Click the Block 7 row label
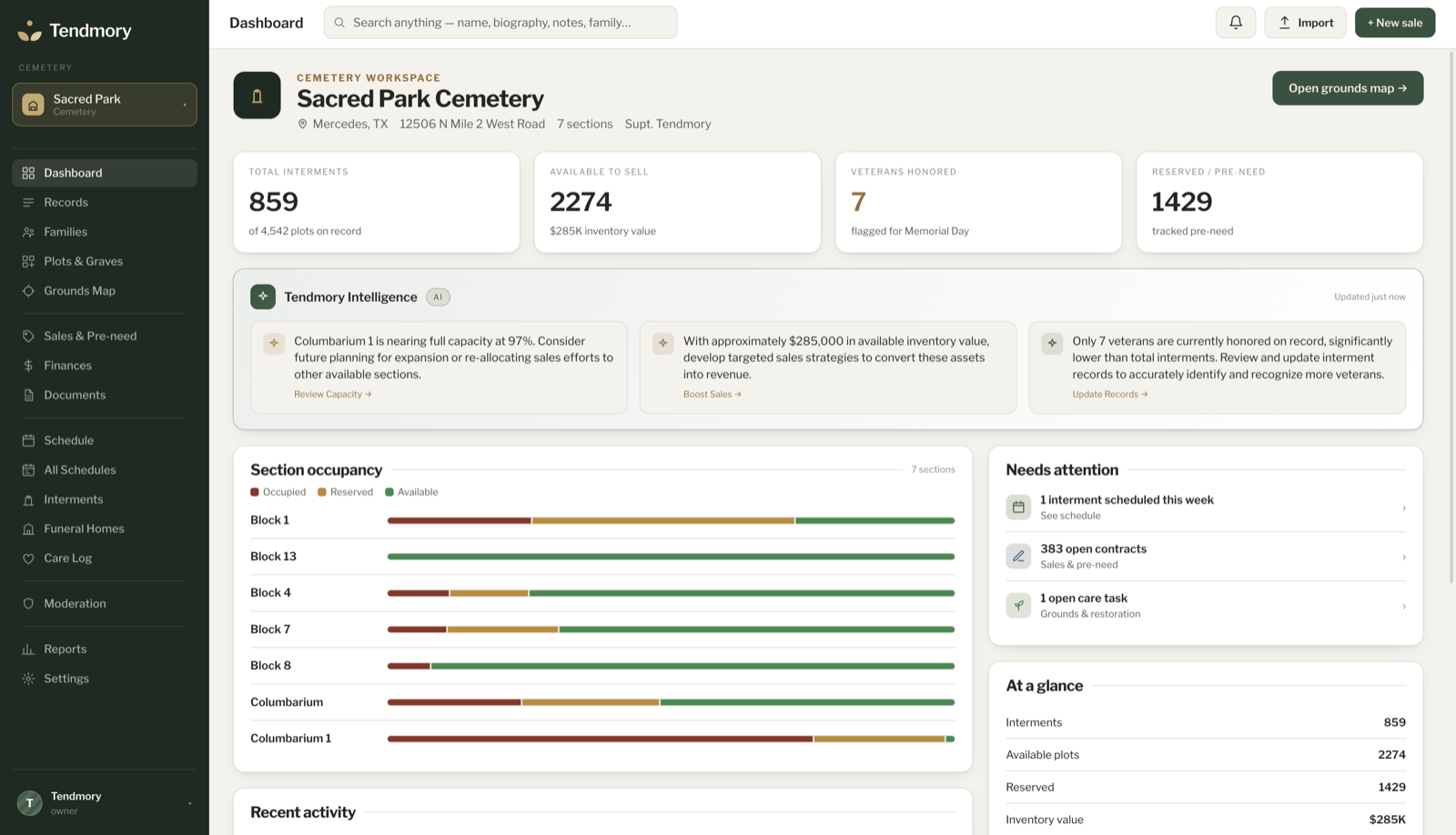This screenshot has width=1456, height=835. (x=270, y=629)
